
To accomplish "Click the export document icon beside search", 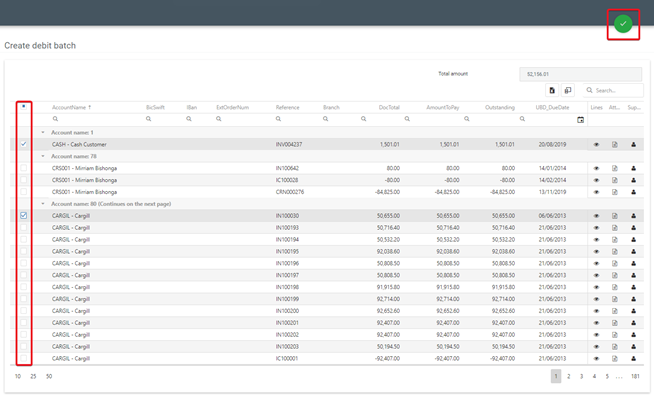I will pyautogui.click(x=552, y=90).
